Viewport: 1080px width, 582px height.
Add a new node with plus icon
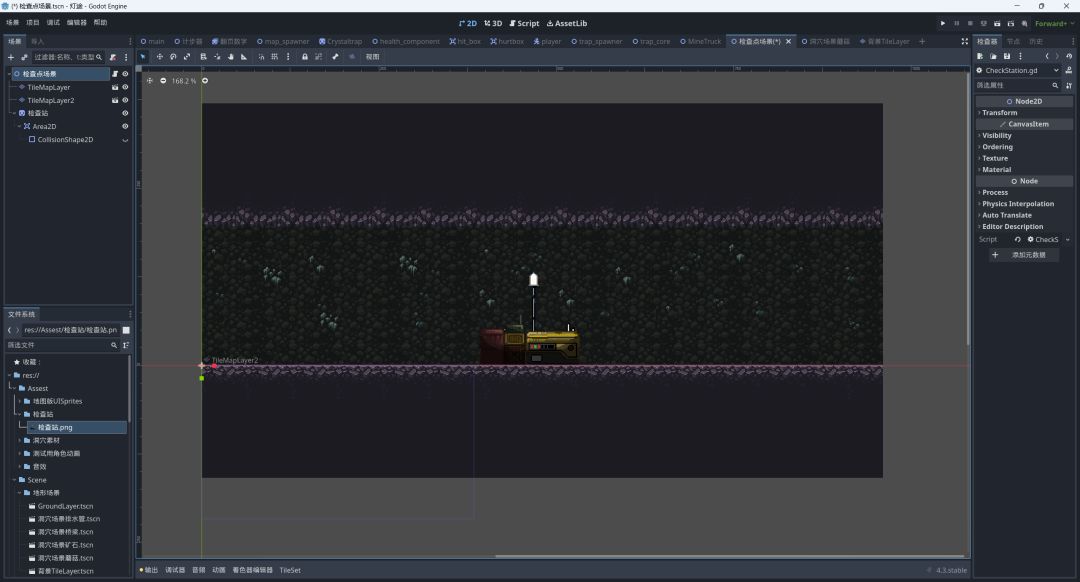(x=11, y=57)
